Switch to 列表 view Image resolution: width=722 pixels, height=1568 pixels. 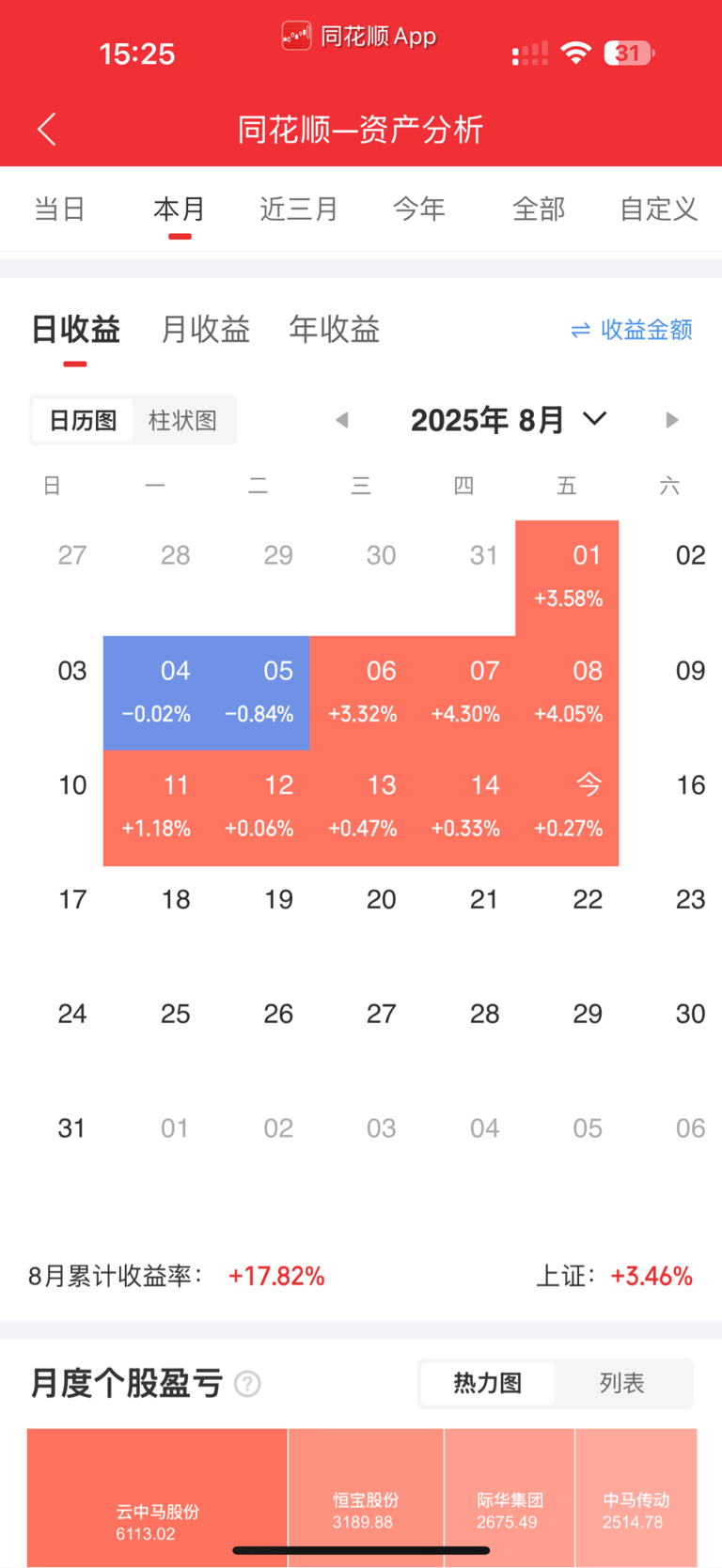click(x=622, y=1383)
